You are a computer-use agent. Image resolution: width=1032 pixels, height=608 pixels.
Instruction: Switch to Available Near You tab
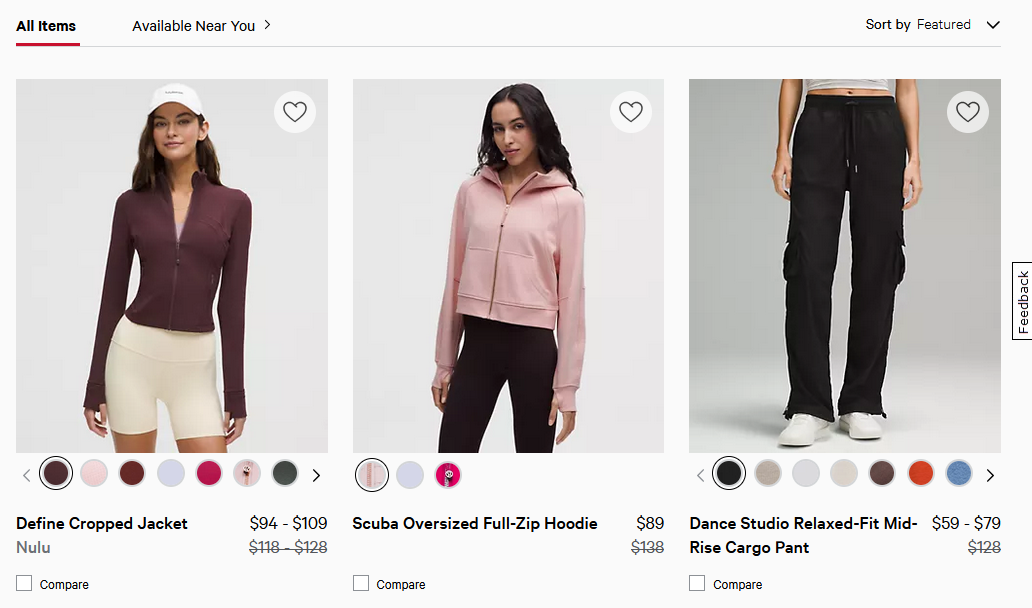click(x=193, y=26)
